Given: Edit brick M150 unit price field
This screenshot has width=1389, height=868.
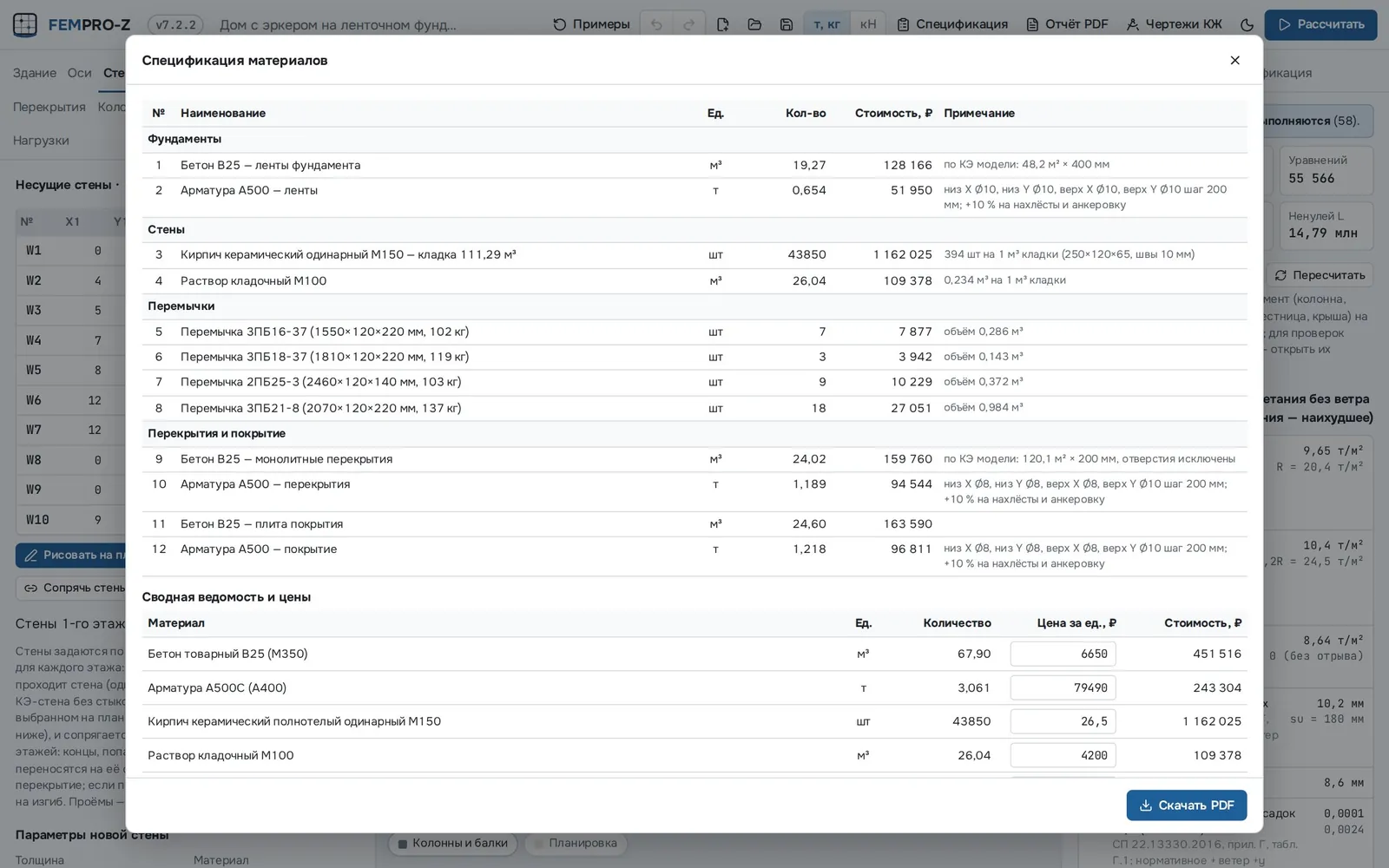Looking at the screenshot, I should coord(1063,721).
